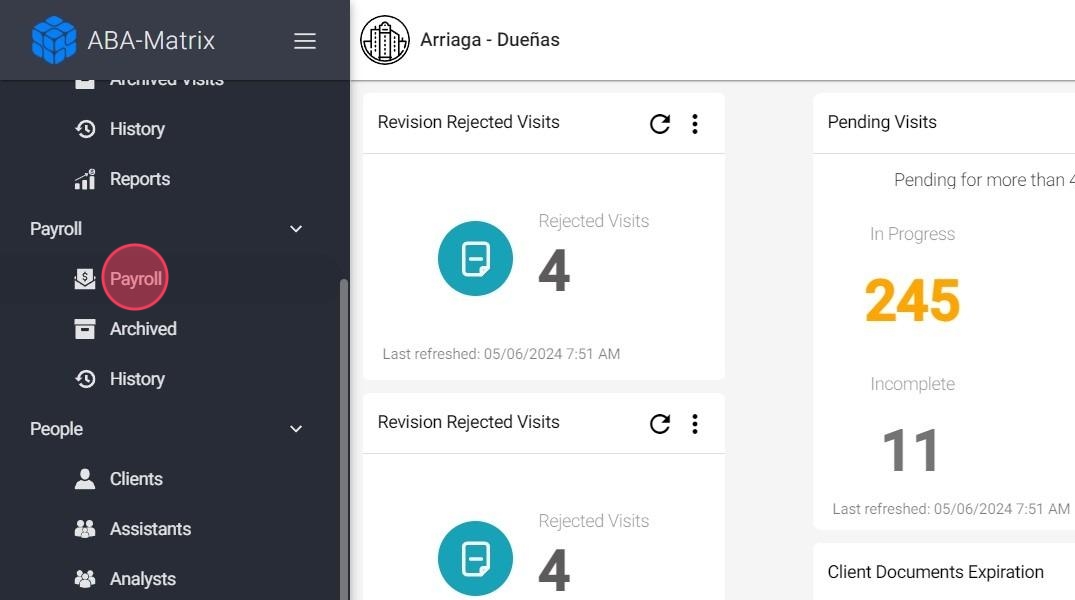The image size is (1075, 600).
Task: Click the teal document icon in second Rejected Visits card
Action: 475,558
